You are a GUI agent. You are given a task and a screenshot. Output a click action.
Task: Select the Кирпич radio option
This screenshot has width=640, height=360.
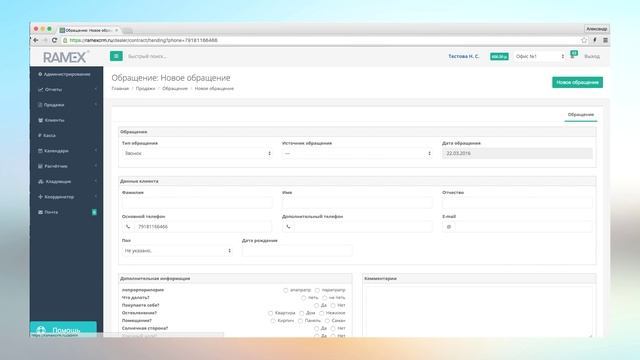click(x=273, y=321)
